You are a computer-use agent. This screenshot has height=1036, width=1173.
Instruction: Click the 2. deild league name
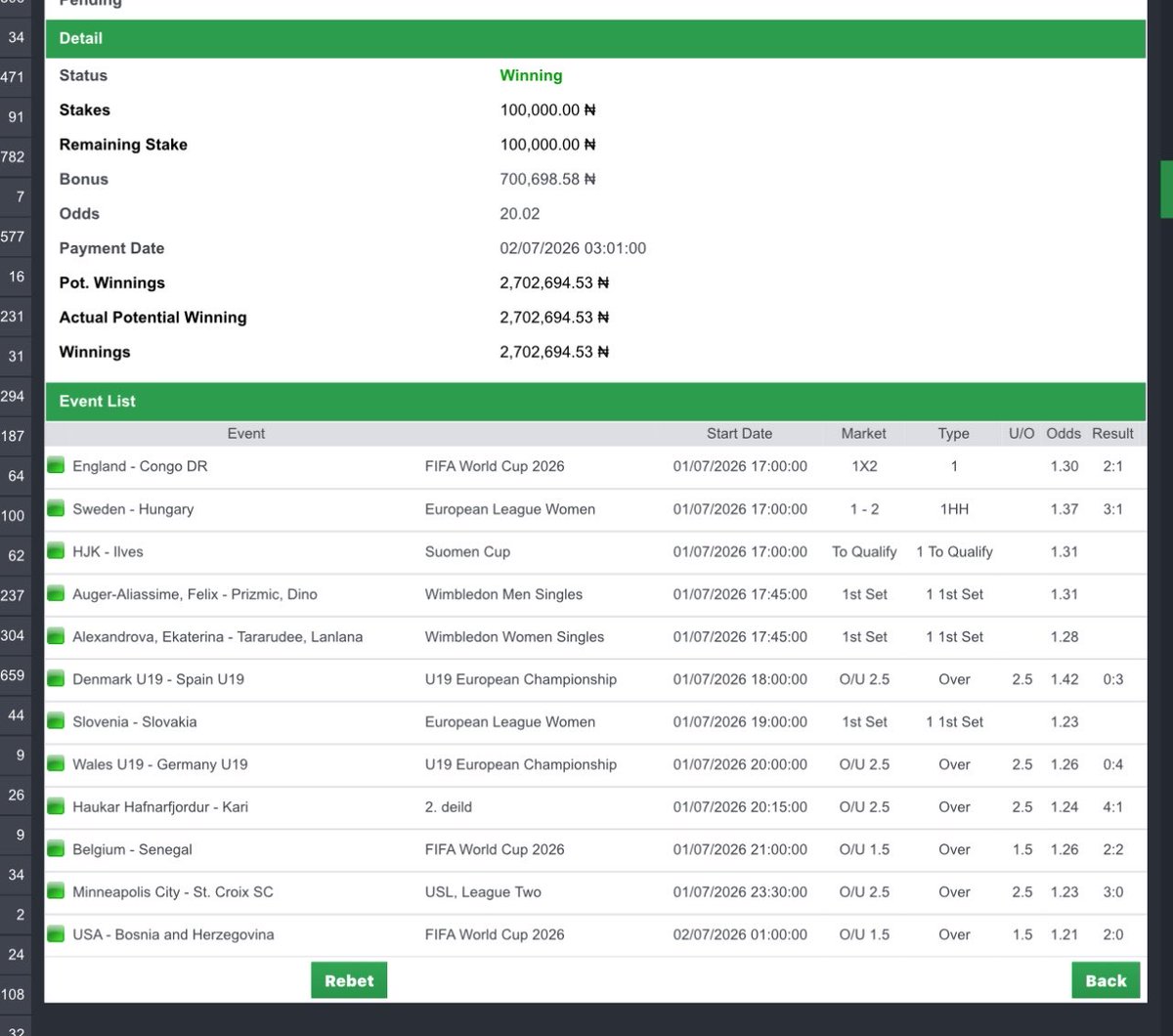(x=448, y=806)
